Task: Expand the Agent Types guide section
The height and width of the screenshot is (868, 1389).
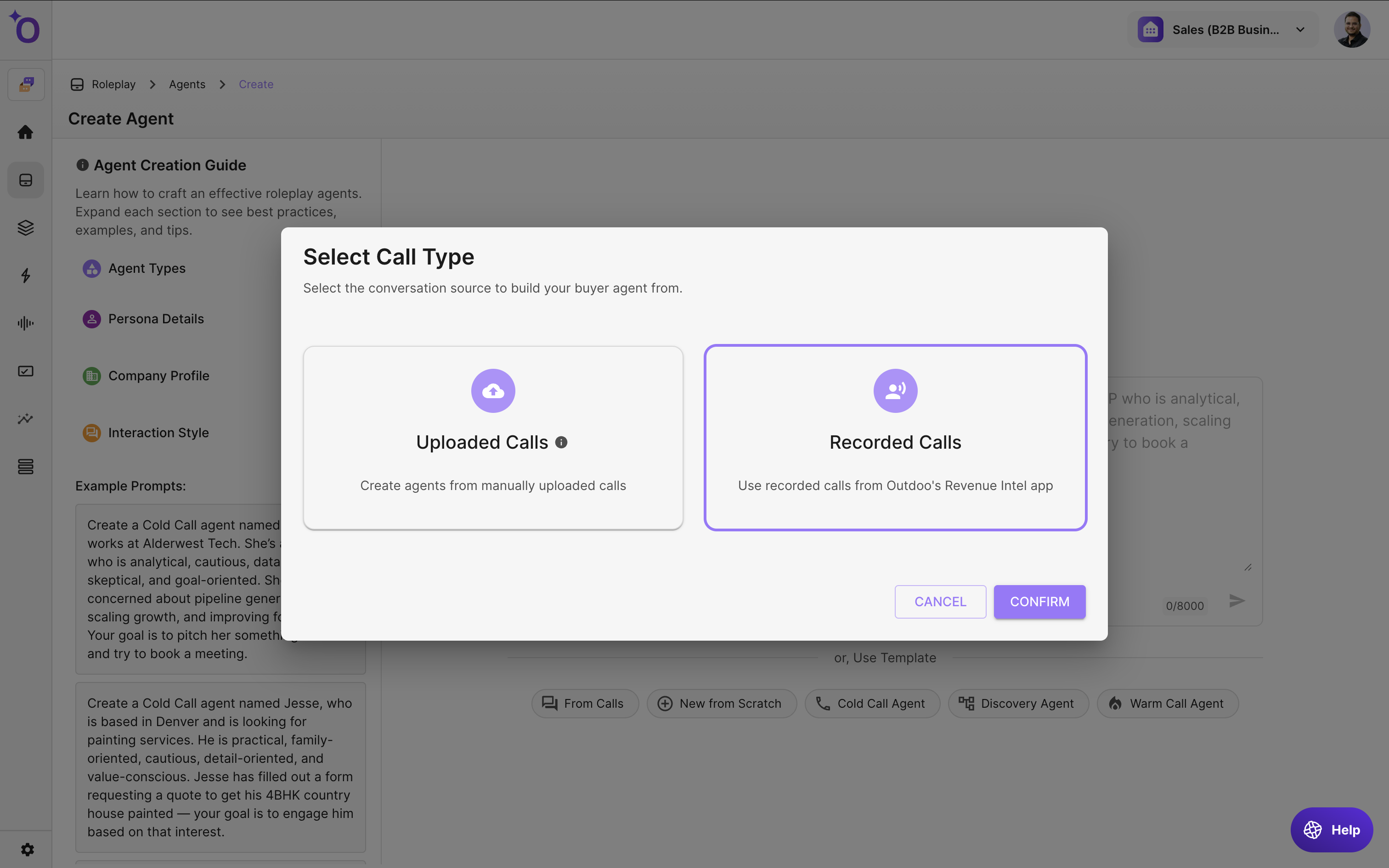Action: 147,269
